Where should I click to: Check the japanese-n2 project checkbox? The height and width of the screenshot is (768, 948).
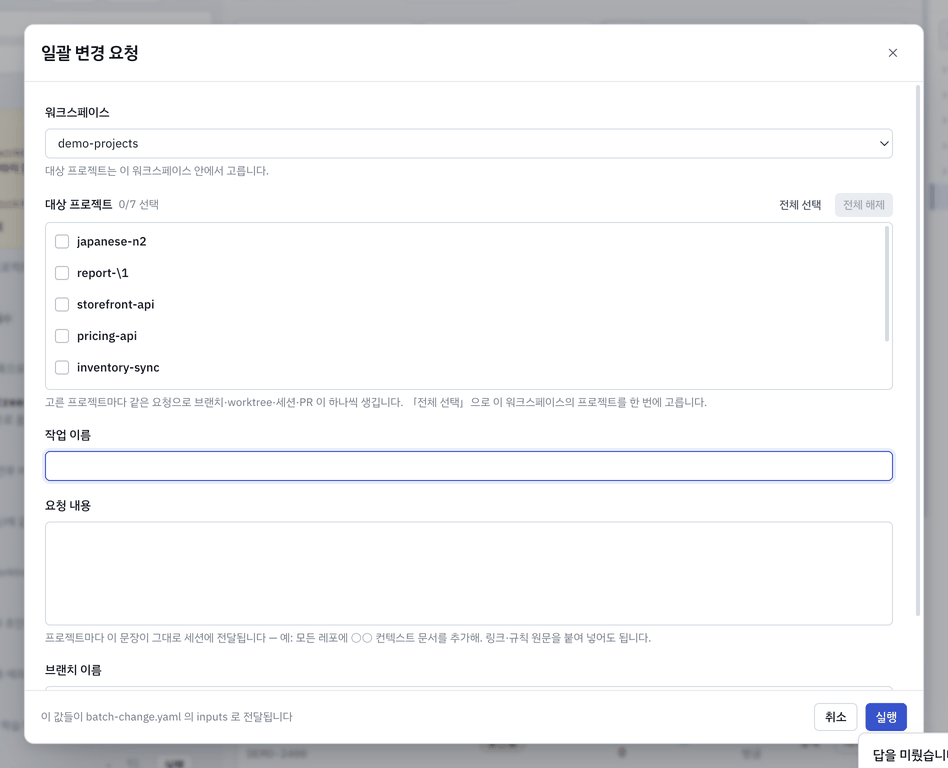coord(62,241)
